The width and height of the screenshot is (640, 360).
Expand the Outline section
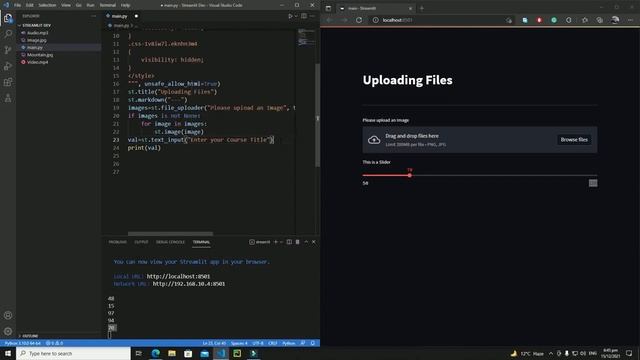pos(30,336)
